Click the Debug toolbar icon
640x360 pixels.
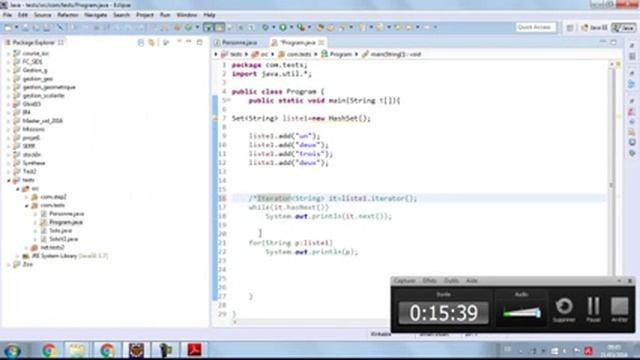pos(265,27)
